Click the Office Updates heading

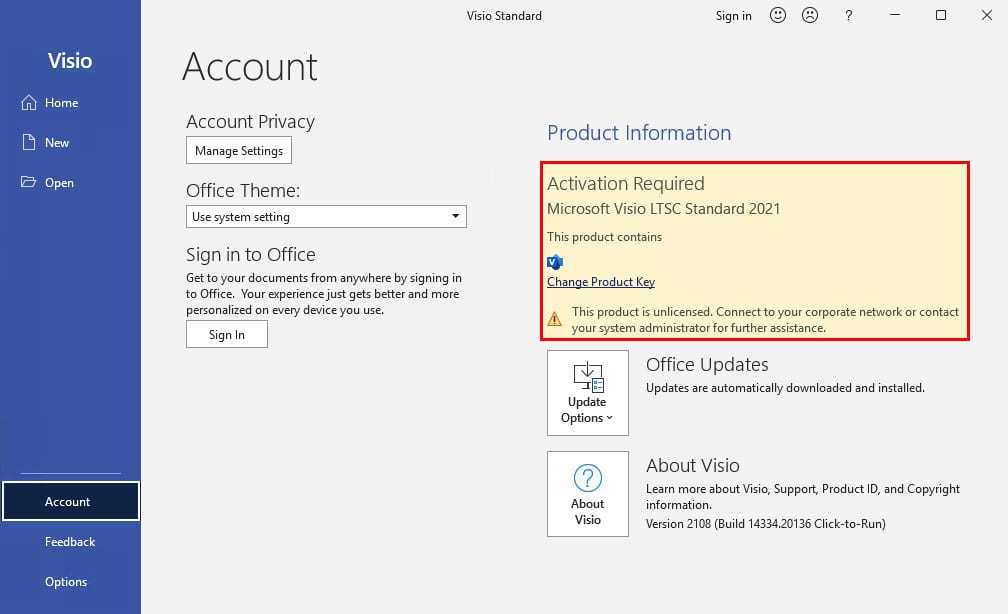tap(707, 365)
